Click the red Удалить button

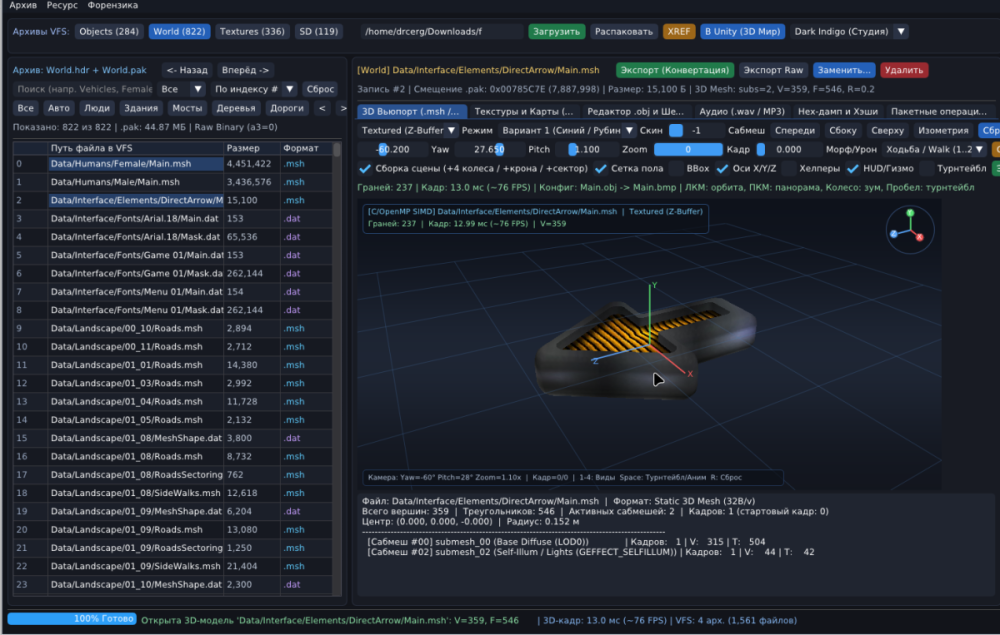(904, 70)
